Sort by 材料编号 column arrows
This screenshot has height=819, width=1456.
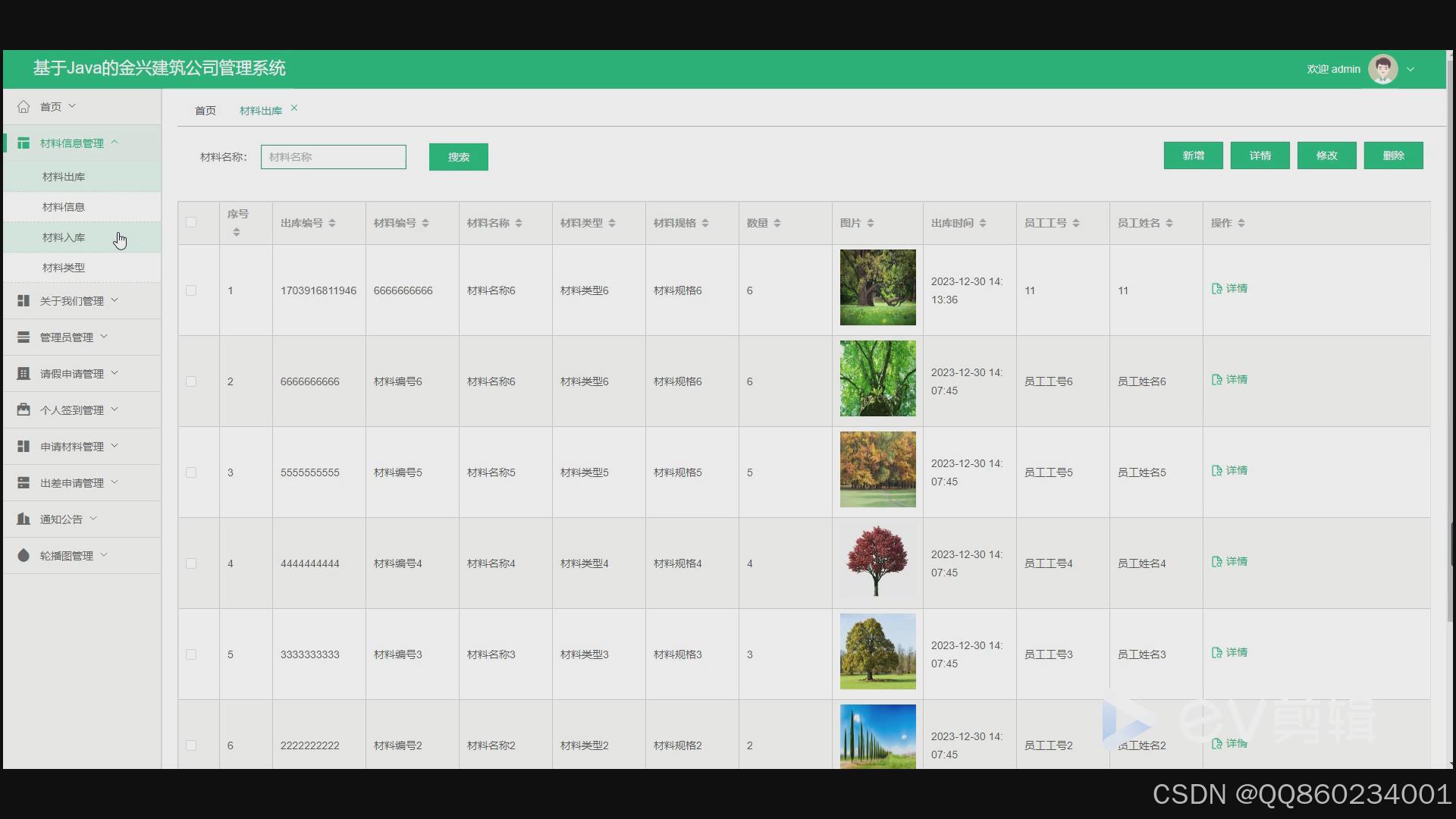coord(425,223)
